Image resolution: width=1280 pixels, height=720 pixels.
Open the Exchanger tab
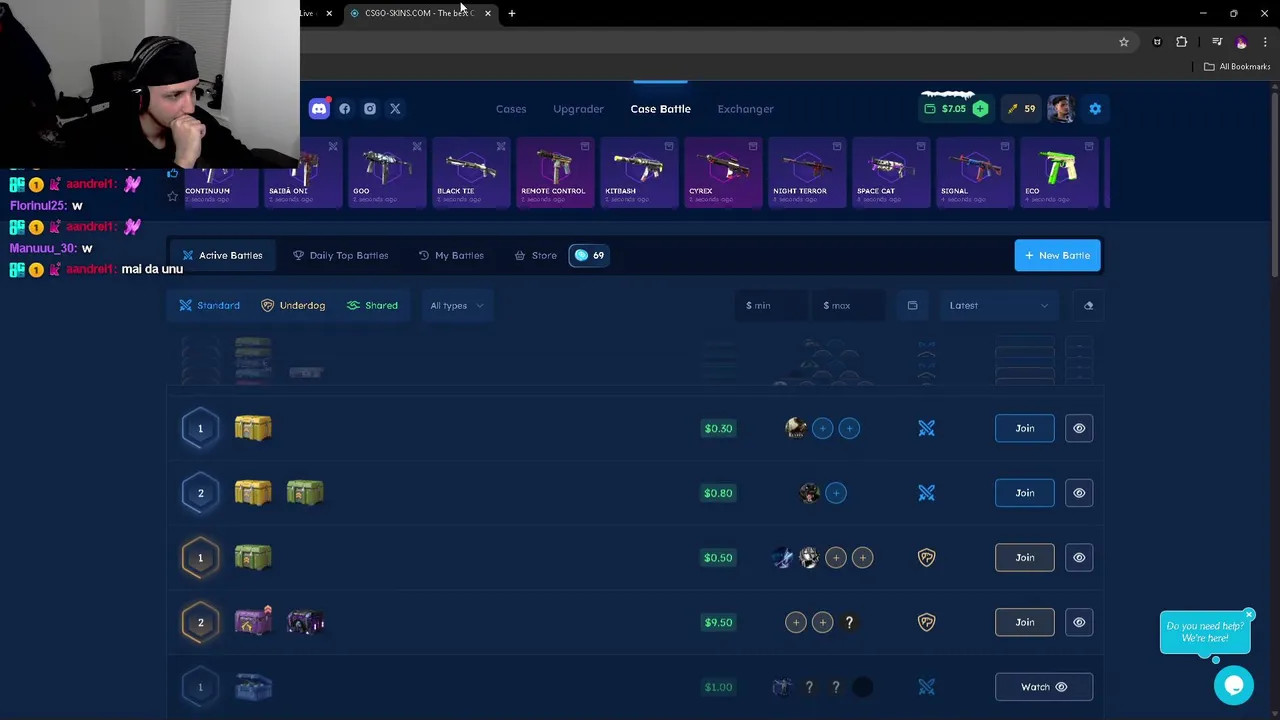click(745, 109)
